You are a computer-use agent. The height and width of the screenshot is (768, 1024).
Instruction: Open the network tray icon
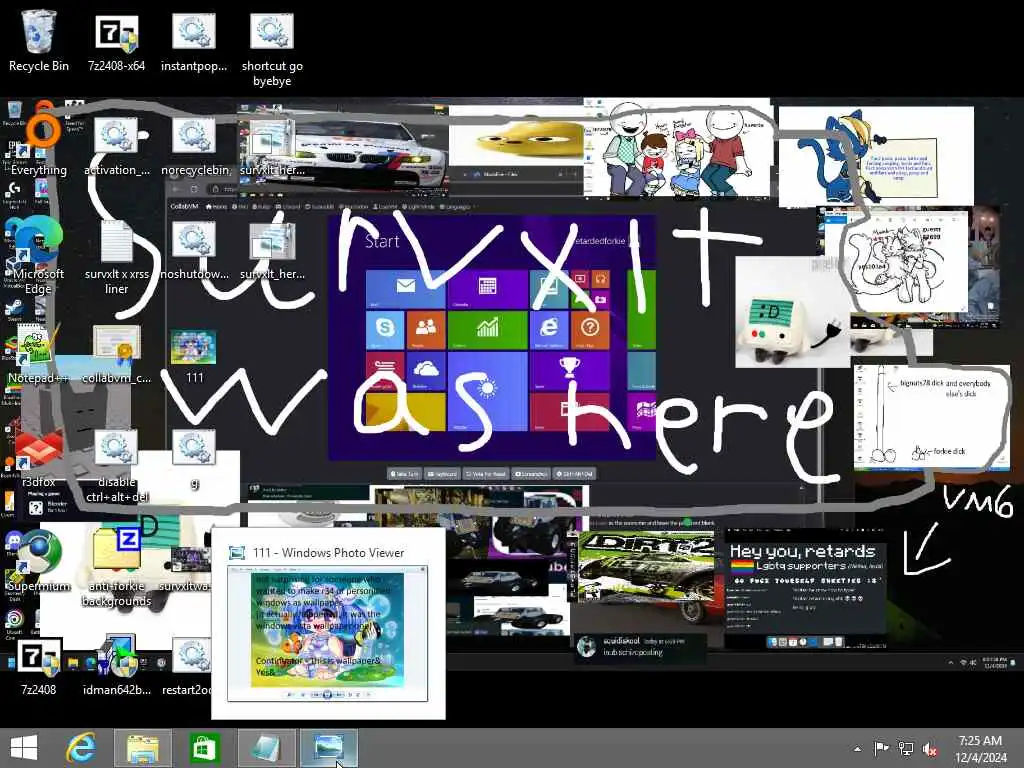click(905, 749)
